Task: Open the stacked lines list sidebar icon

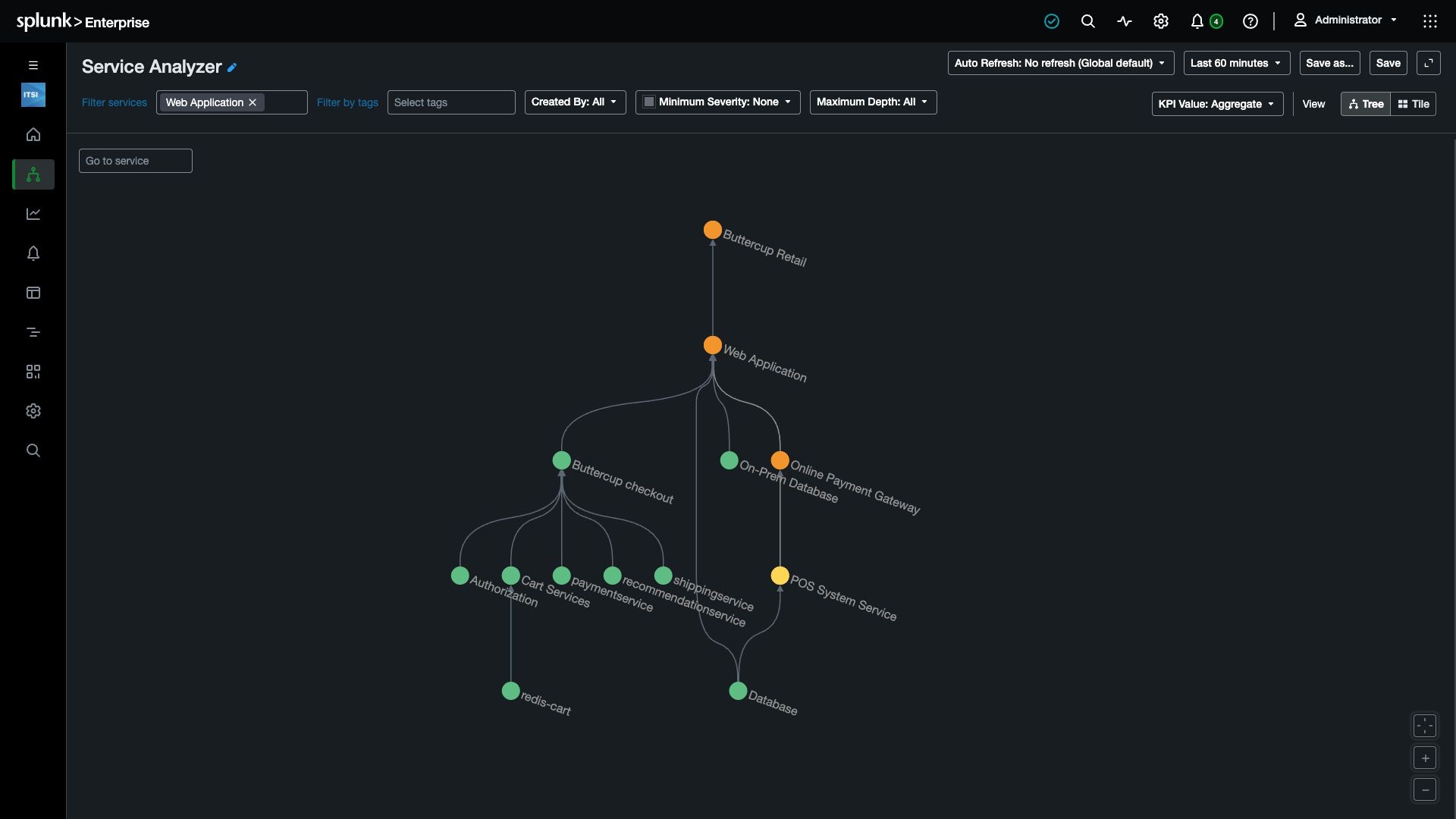Action: click(x=33, y=332)
